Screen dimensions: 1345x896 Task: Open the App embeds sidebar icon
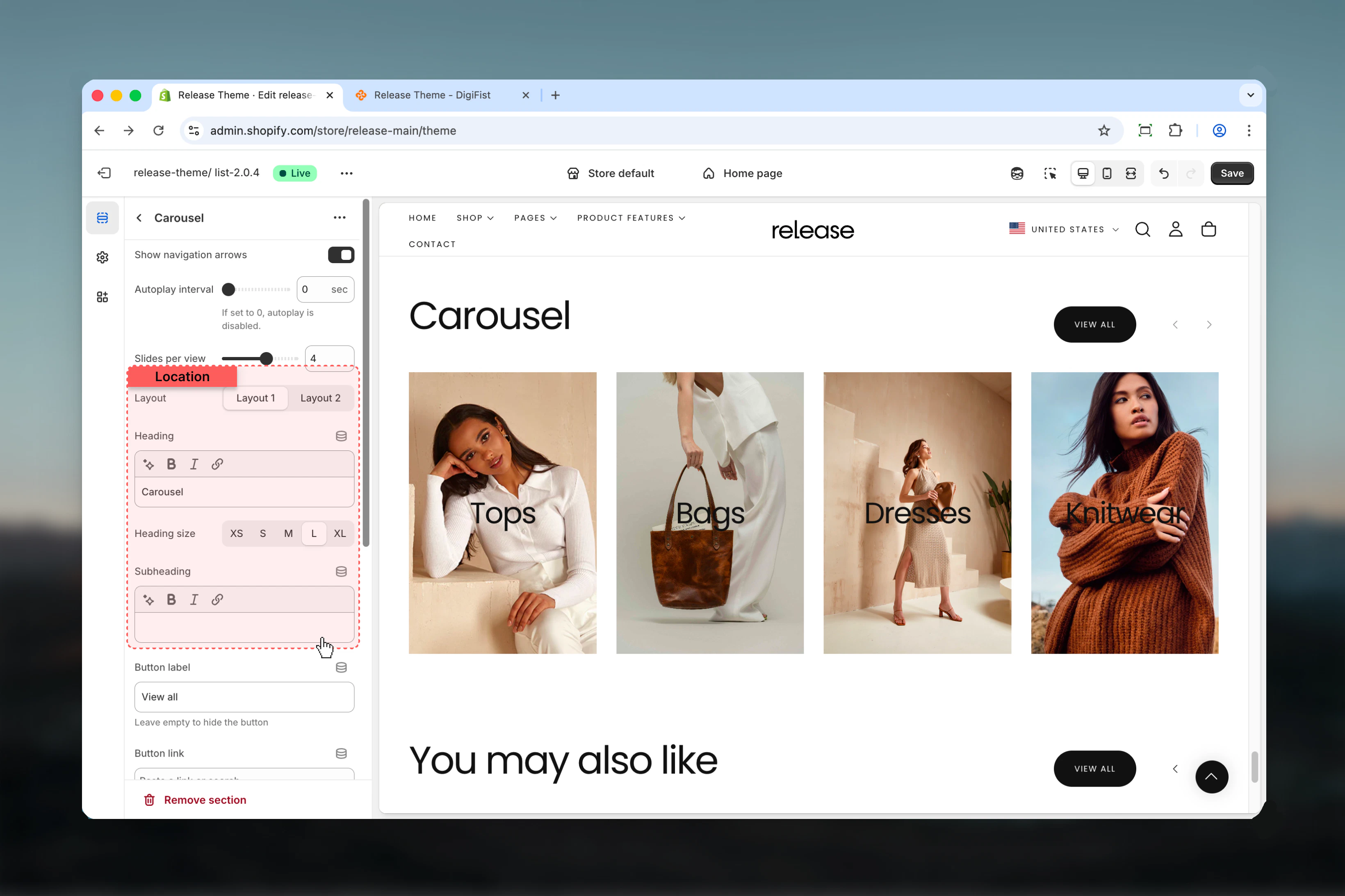(x=103, y=297)
